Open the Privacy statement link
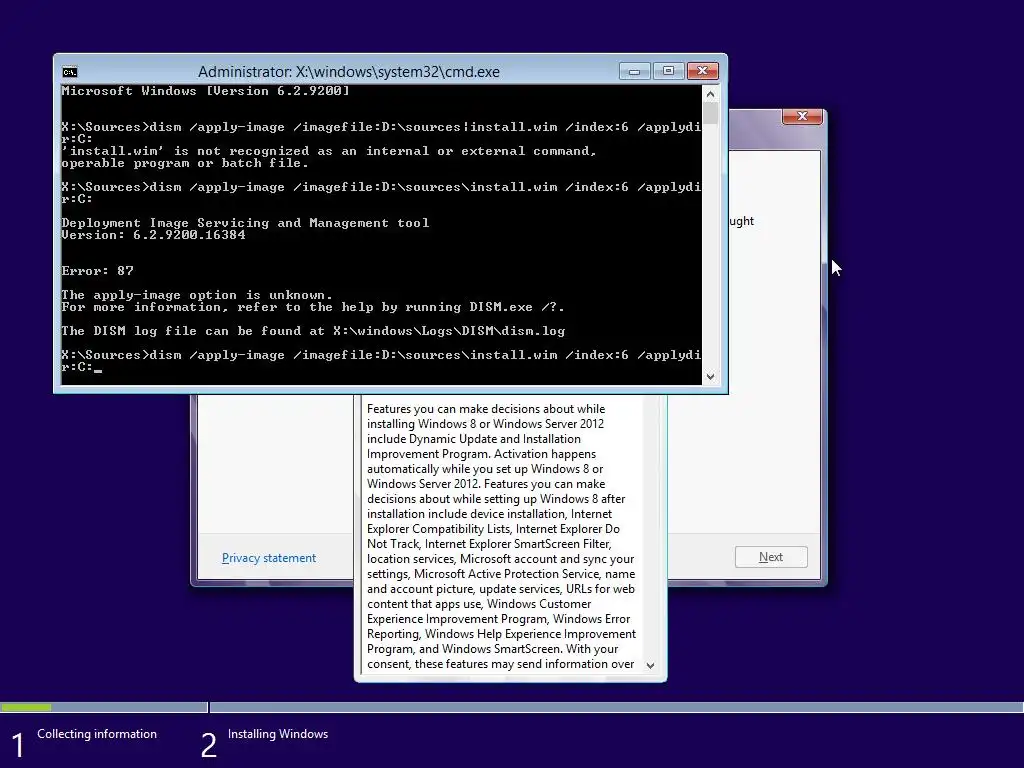 tap(268, 558)
